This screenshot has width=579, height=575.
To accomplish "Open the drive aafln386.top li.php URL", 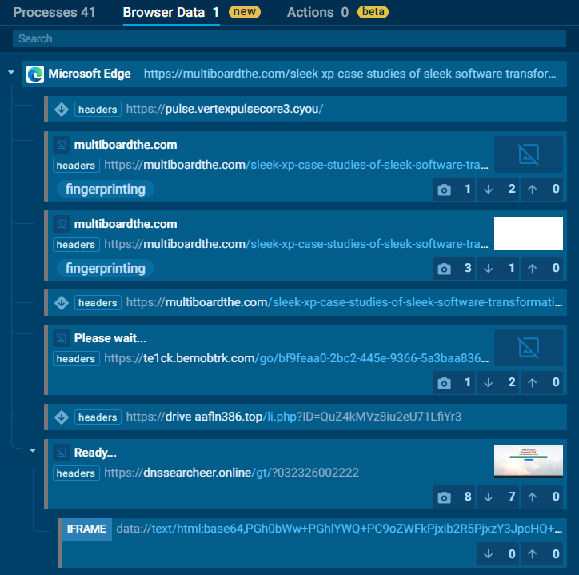I will (x=294, y=417).
